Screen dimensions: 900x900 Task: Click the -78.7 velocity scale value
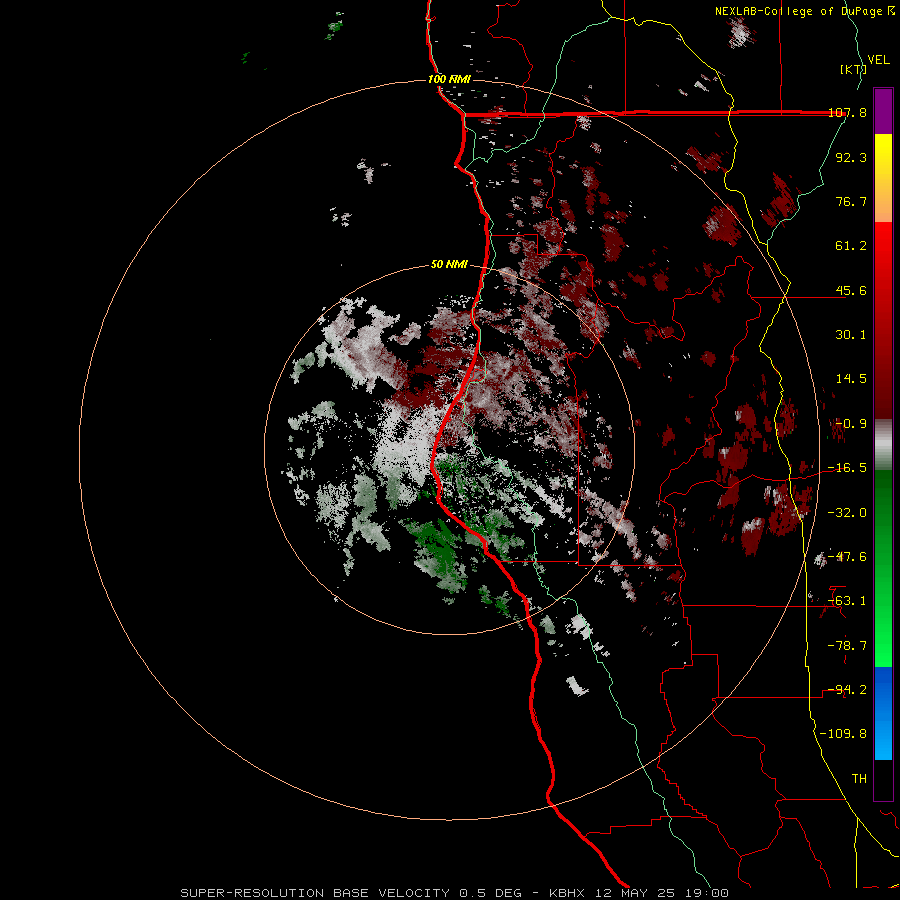point(847,646)
